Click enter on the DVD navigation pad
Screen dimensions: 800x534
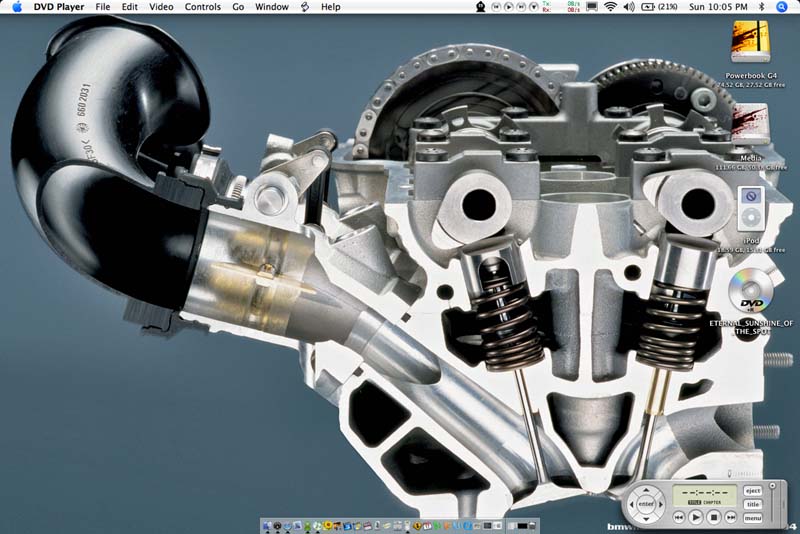tap(646, 504)
